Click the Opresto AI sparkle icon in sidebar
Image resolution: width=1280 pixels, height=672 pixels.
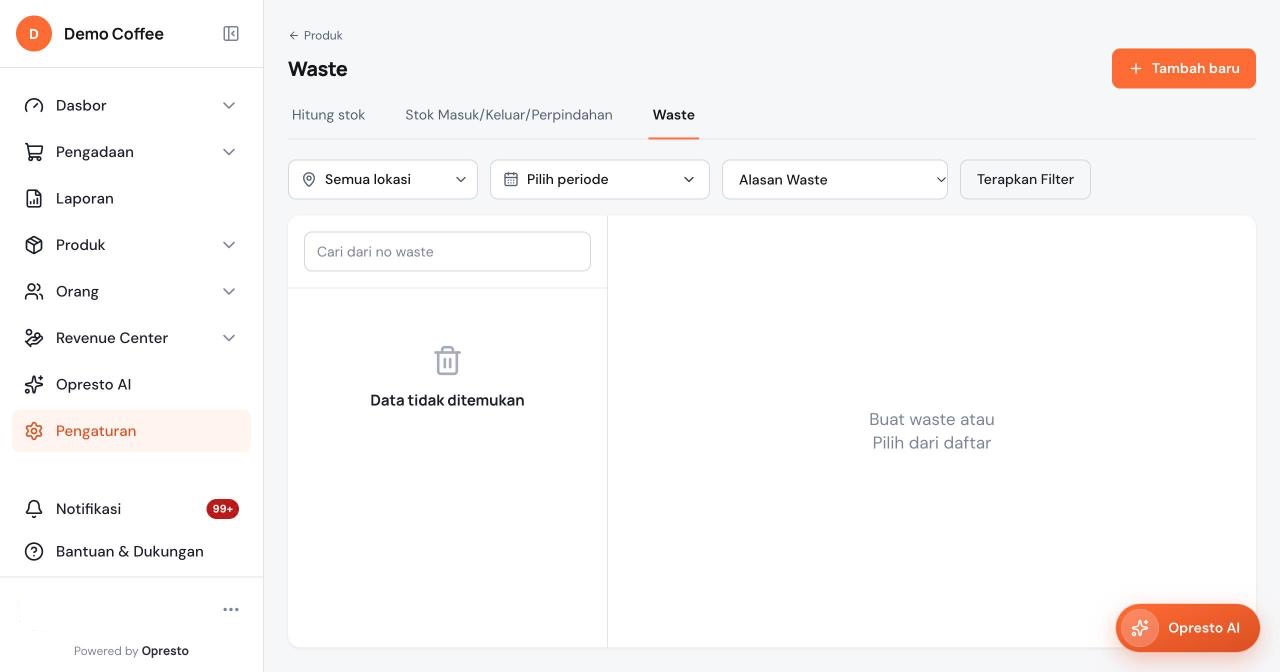click(x=34, y=385)
